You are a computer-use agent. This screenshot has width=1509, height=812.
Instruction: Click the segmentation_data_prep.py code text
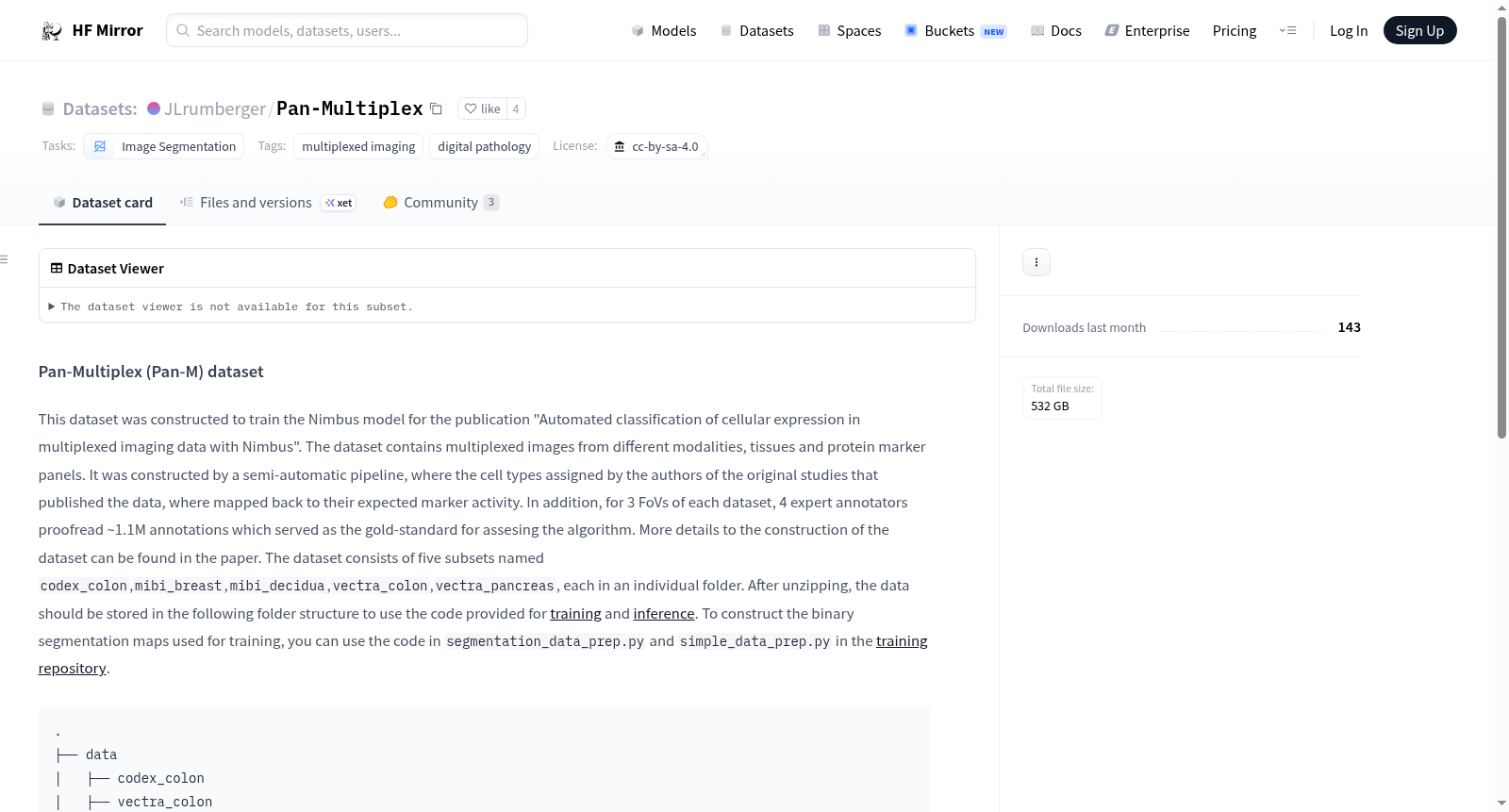click(x=545, y=641)
